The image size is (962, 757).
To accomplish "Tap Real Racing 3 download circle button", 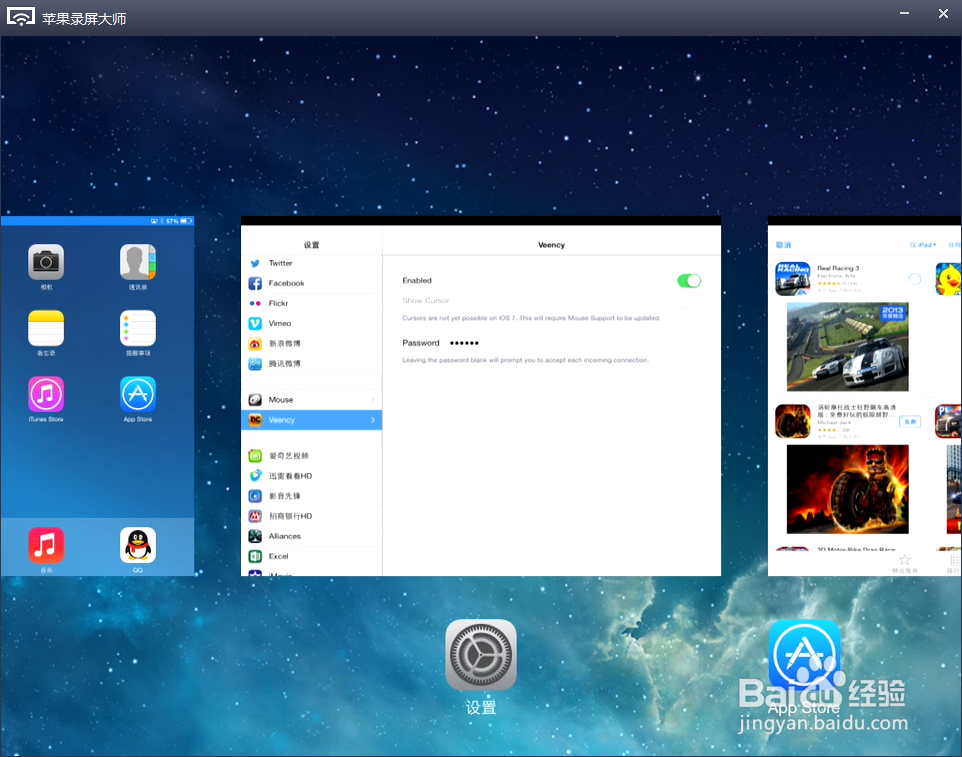I will point(914,279).
